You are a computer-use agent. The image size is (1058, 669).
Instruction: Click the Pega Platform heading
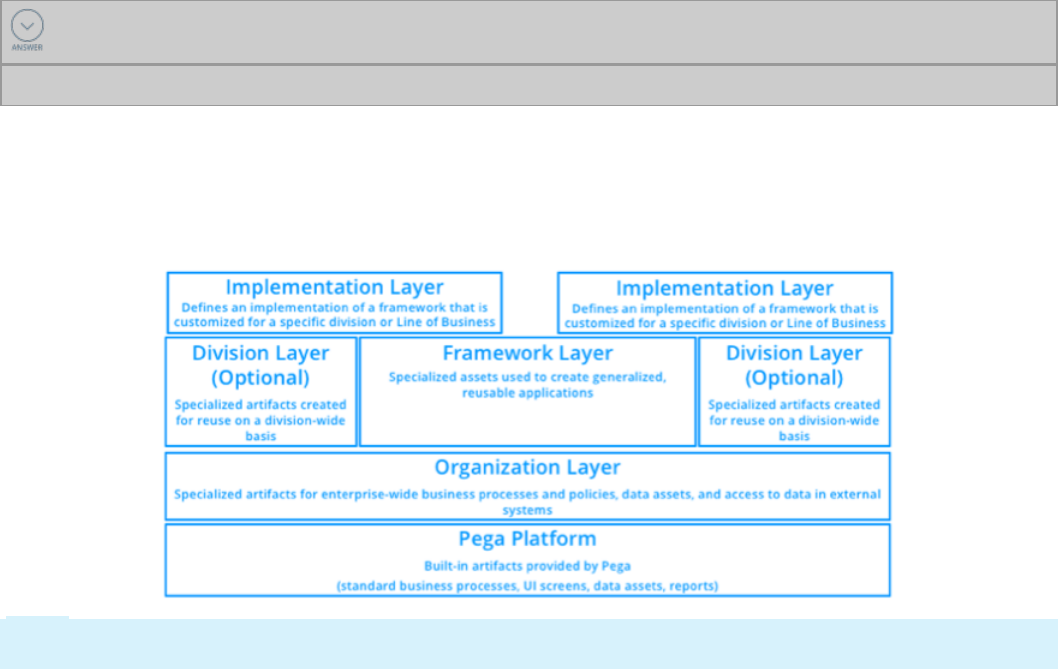click(528, 539)
